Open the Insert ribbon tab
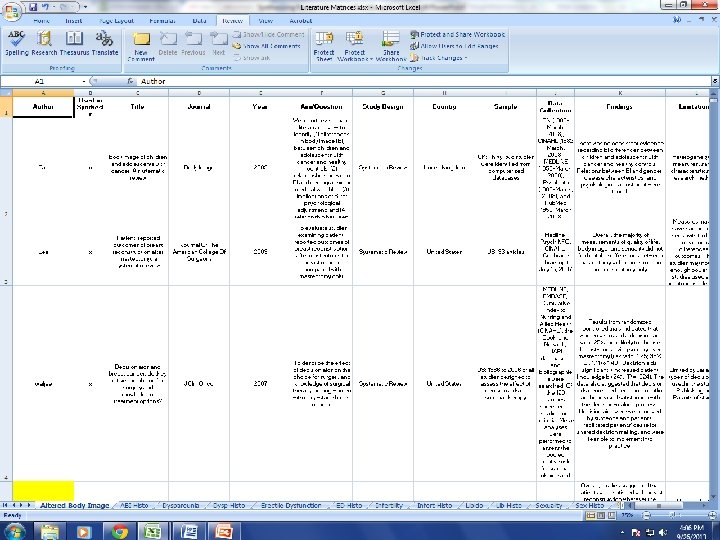This screenshot has width=720, height=540. [73, 21]
